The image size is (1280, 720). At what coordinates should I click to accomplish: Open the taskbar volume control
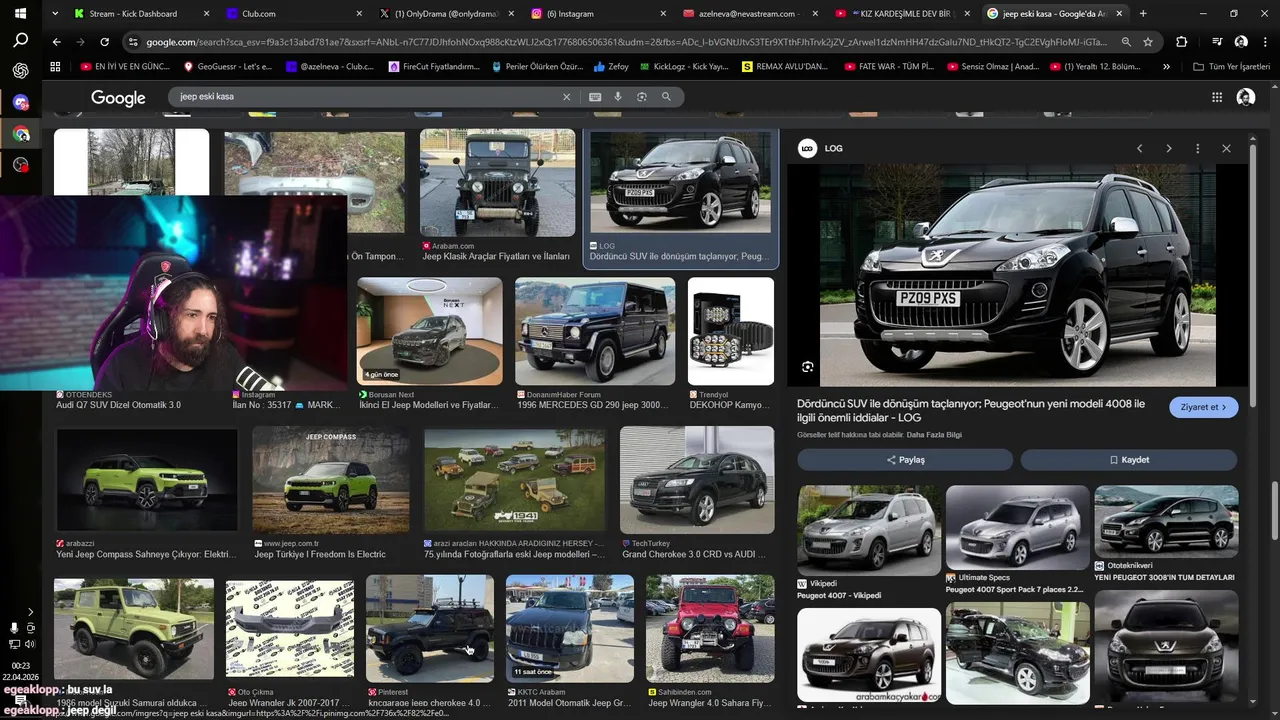click(30, 645)
